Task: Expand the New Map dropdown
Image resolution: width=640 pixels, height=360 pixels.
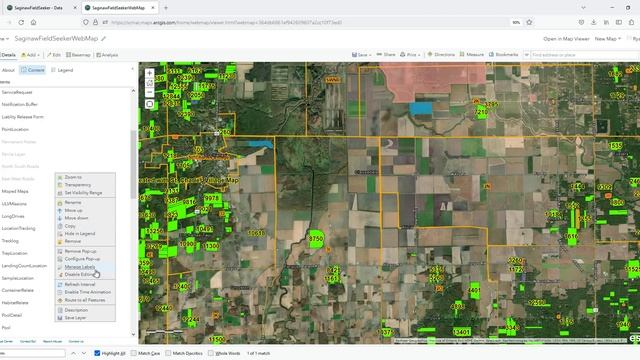Action: click(607, 39)
